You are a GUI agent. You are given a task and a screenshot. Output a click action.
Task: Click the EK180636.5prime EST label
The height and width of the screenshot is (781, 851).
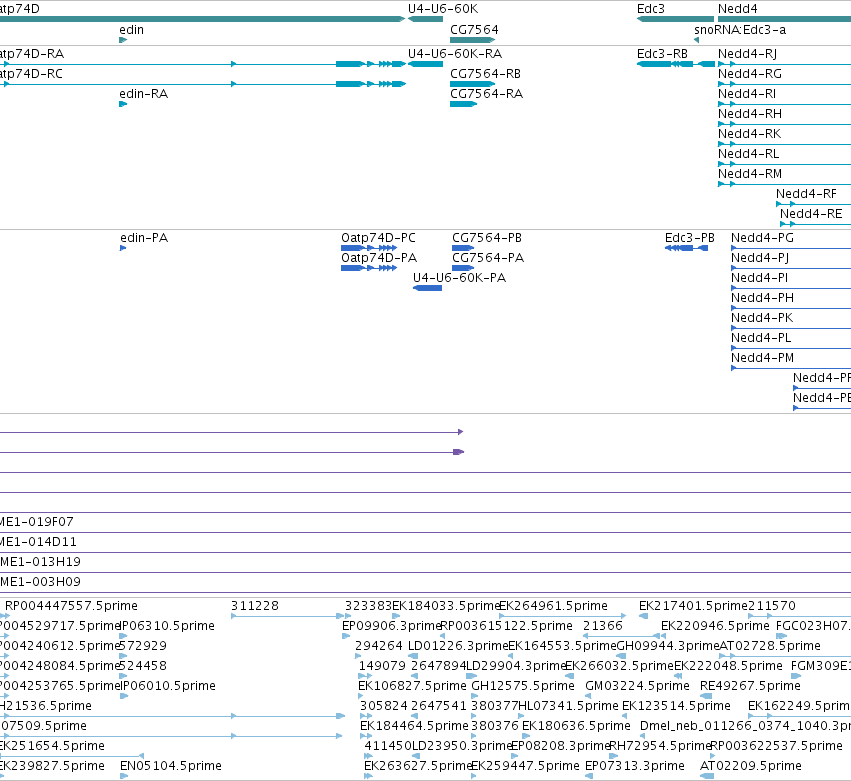coord(576,726)
